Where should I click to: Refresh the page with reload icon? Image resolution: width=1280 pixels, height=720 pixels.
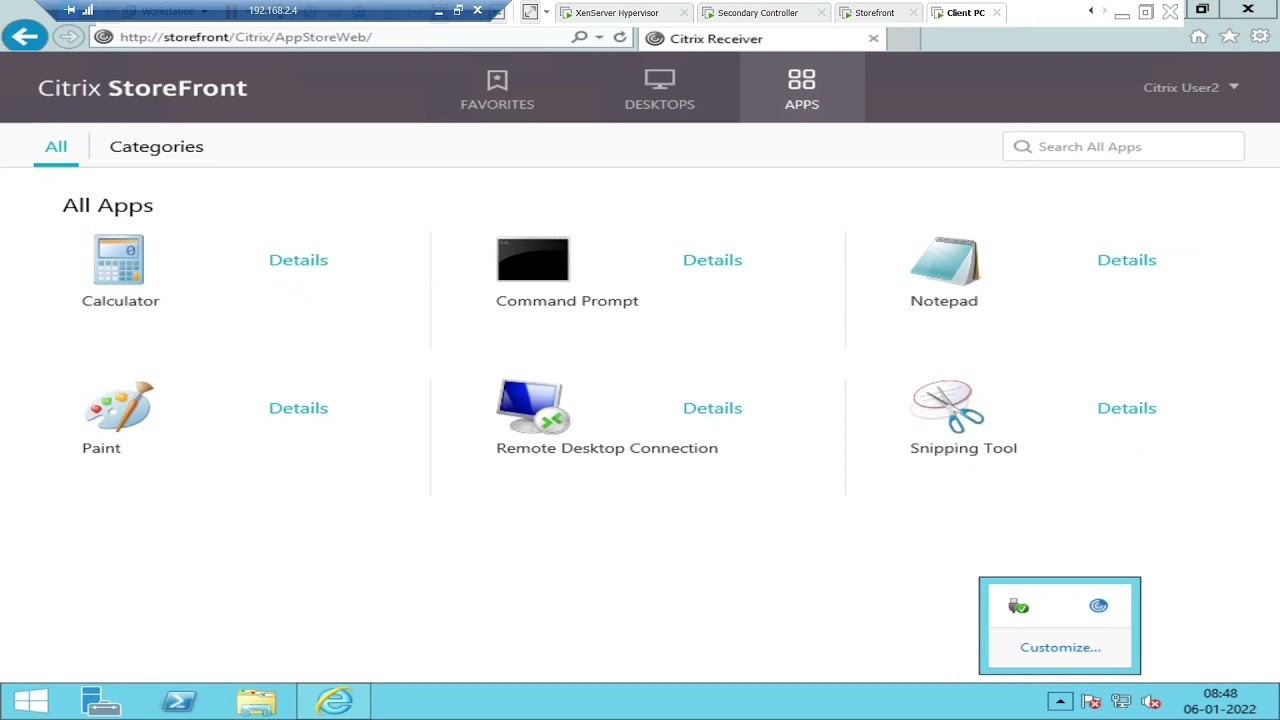(x=620, y=37)
